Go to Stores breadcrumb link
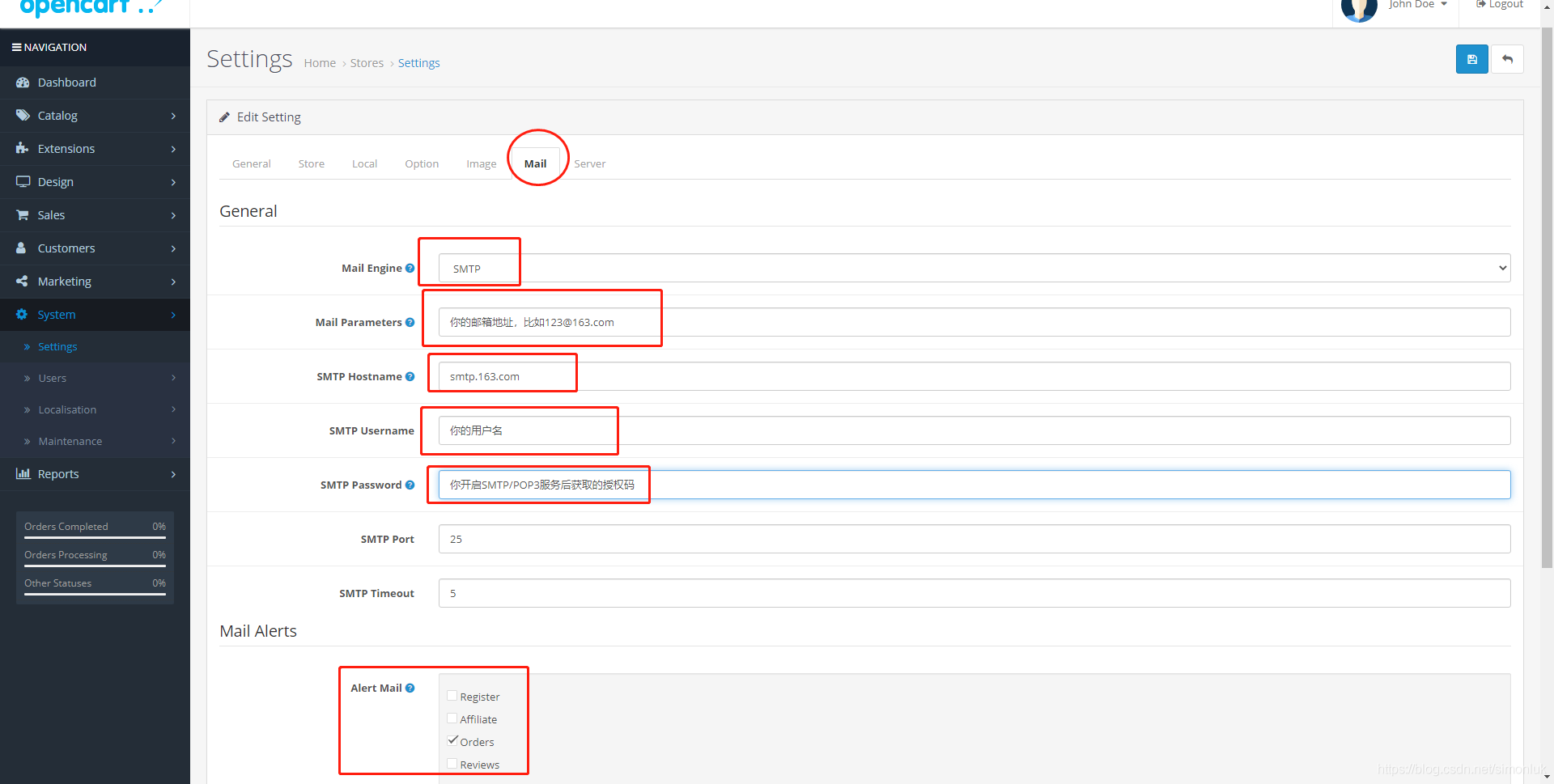Viewport: 1554px width, 784px height. pyautogui.click(x=367, y=63)
